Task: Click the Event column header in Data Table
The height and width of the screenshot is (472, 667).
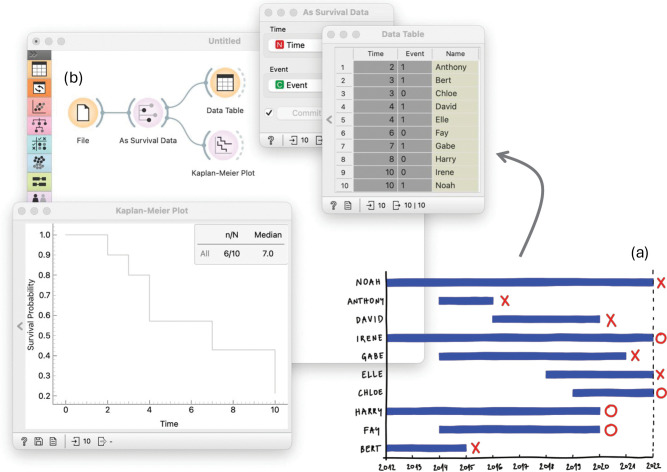Action: tap(415, 54)
